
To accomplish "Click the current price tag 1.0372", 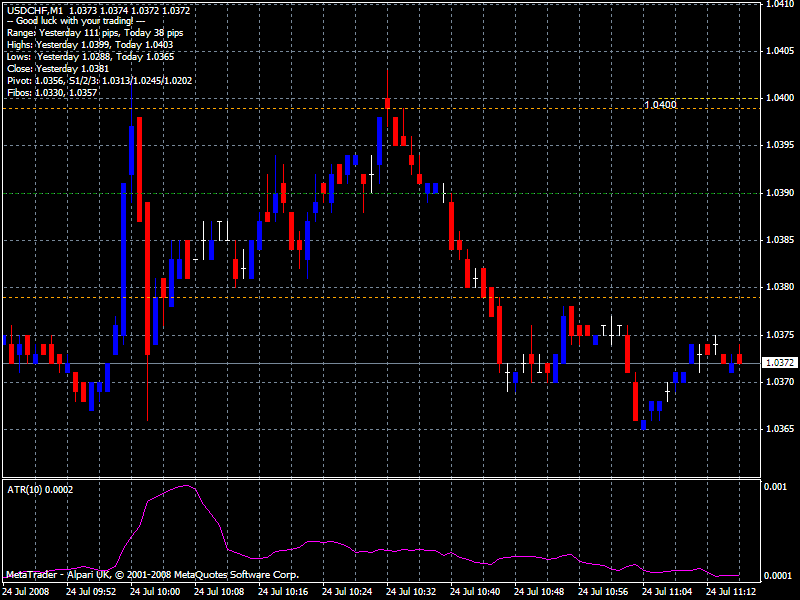I will click(x=778, y=363).
